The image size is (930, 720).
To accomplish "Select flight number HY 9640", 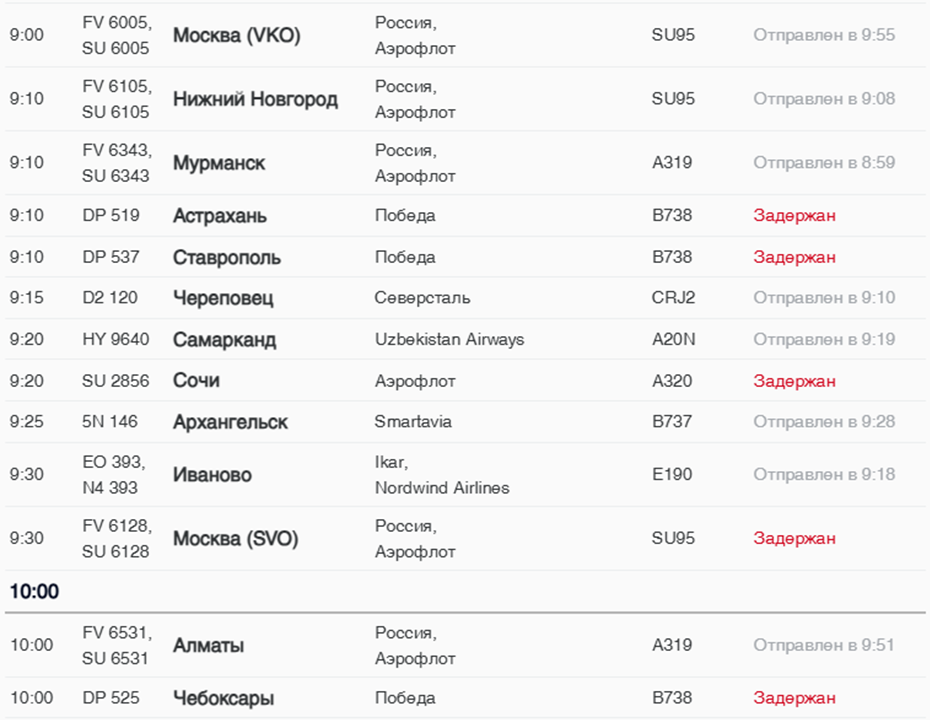I will point(116,340).
